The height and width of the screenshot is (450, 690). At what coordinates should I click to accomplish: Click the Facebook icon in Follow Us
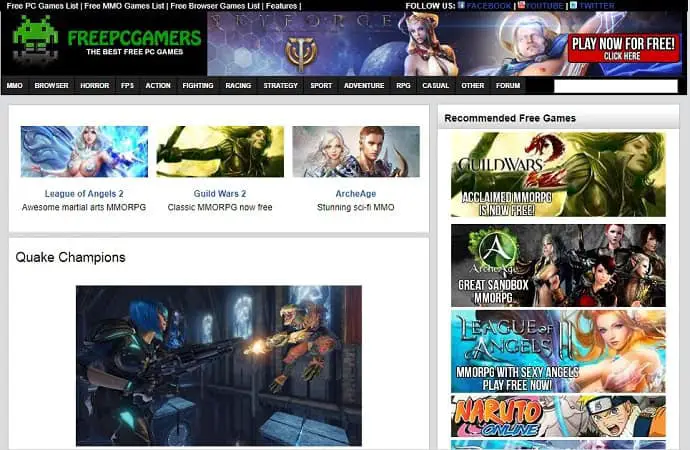click(461, 5)
